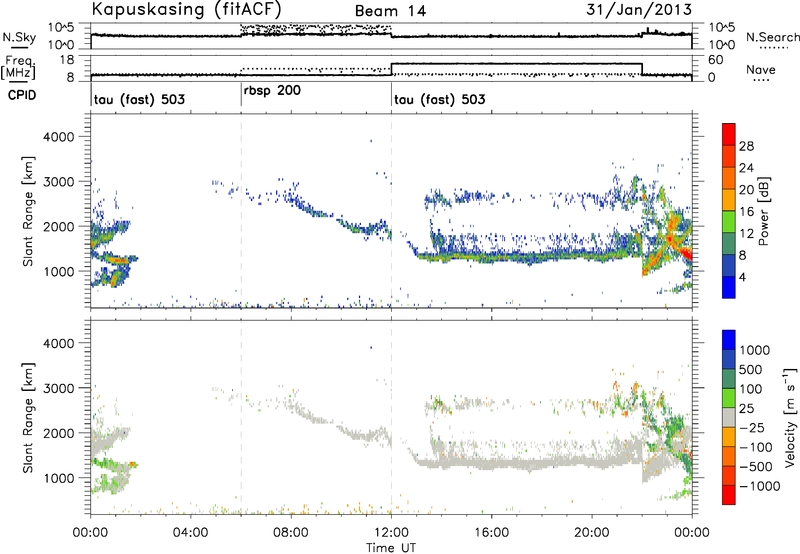Select the "18" frequency tick label
This screenshot has height=554, width=800.
68,60
